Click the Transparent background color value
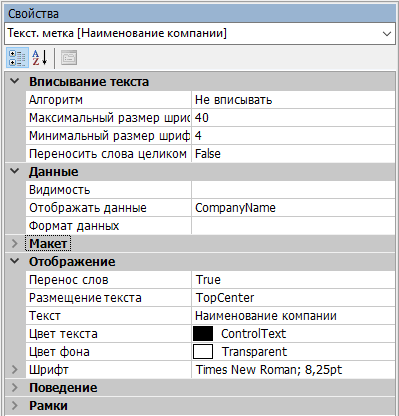This screenshot has width=399, height=416. (x=254, y=352)
